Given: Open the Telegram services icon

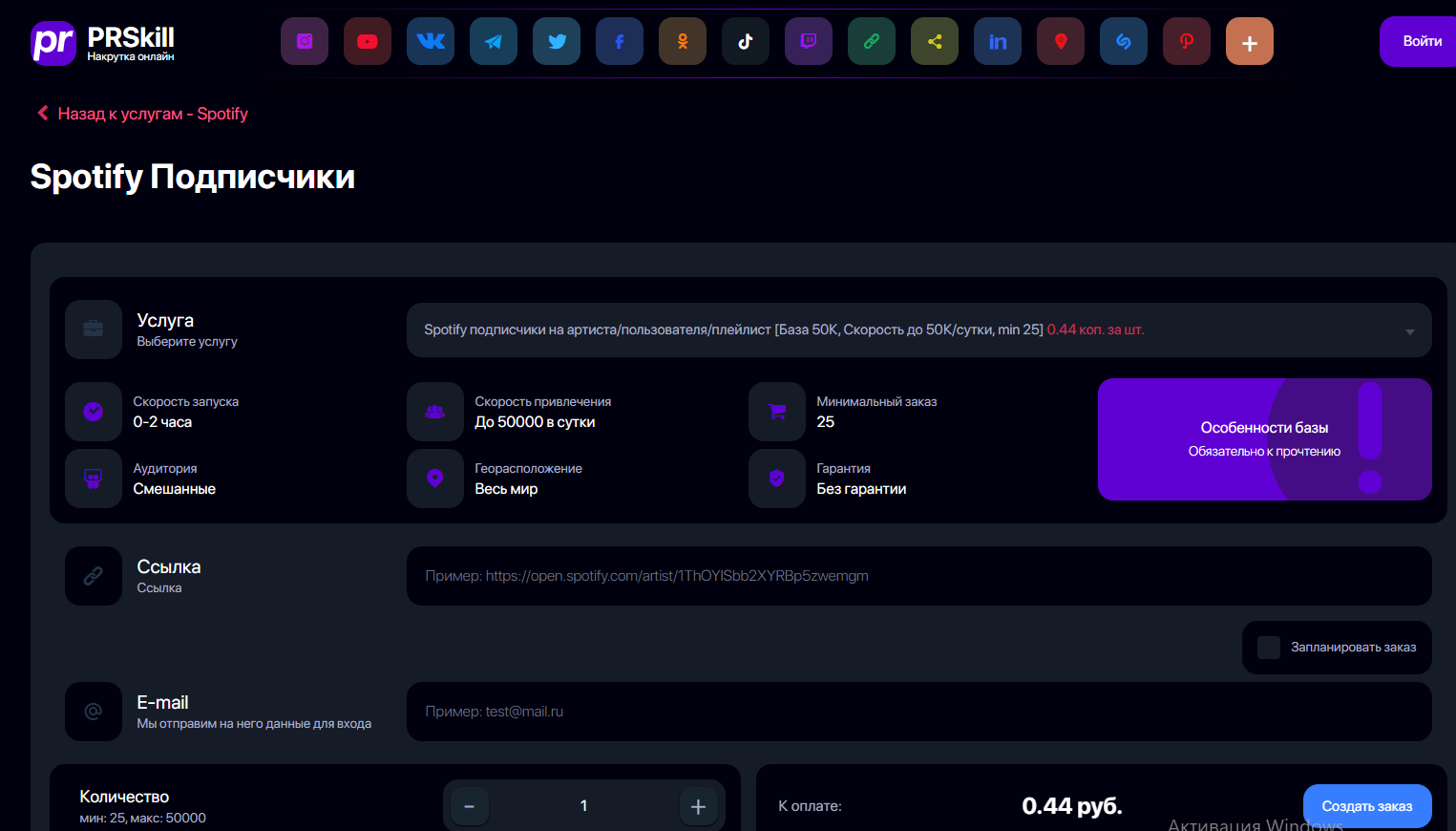Looking at the screenshot, I should 494,41.
